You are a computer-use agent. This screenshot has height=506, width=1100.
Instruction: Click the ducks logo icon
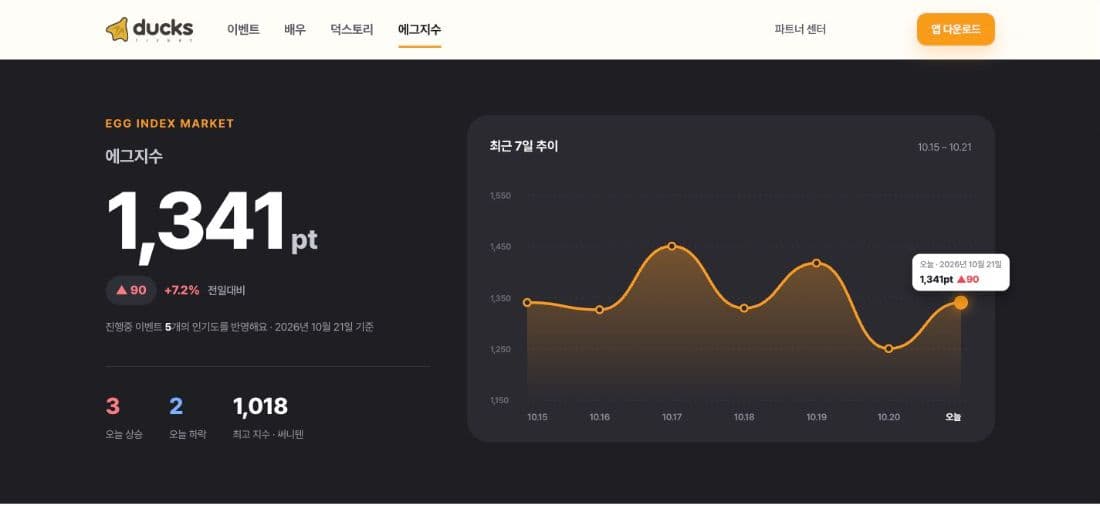point(117,29)
